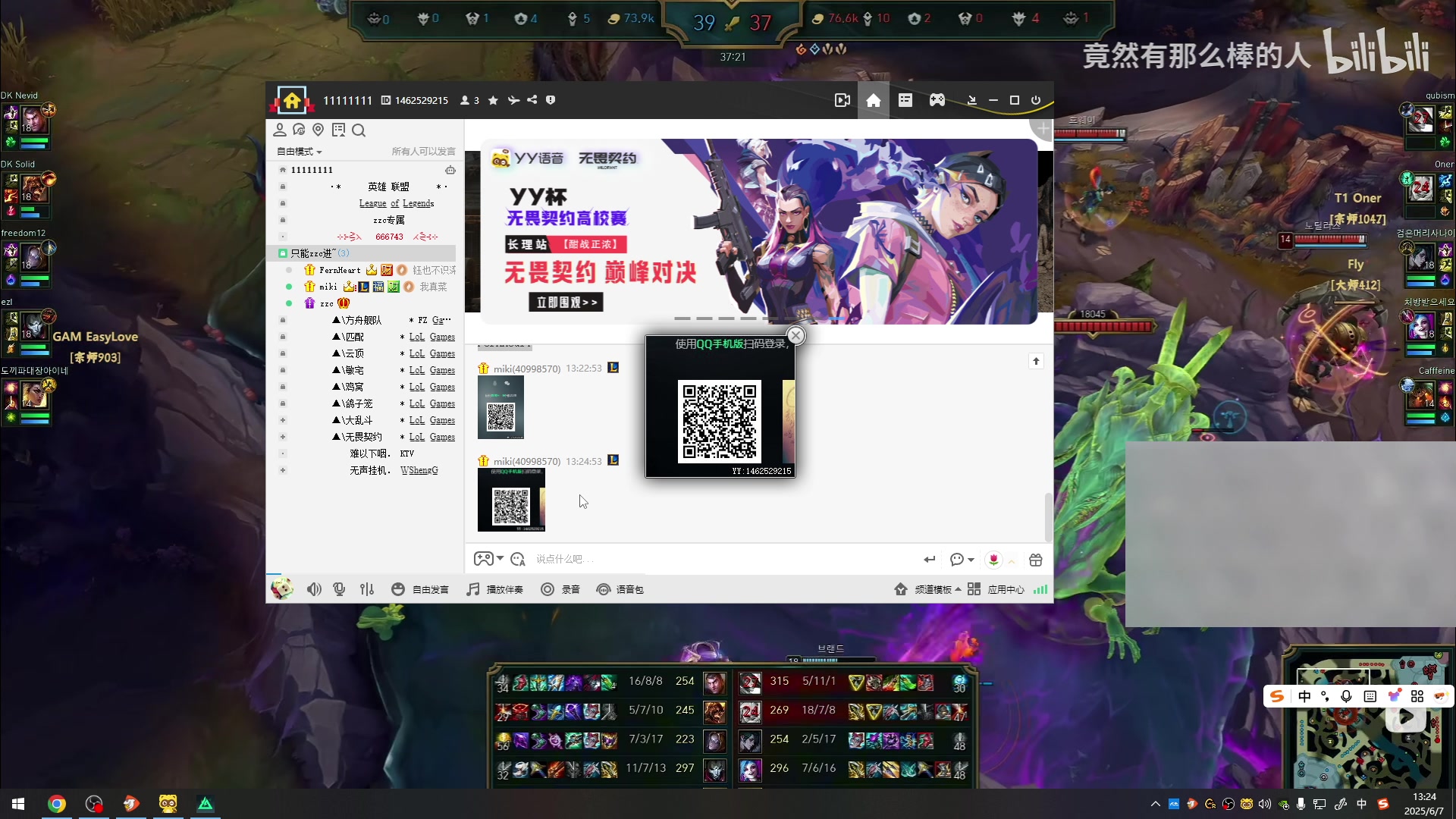1456x819 pixels.
Task: Search the channel with magnifier icon
Action: [x=359, y=130]
